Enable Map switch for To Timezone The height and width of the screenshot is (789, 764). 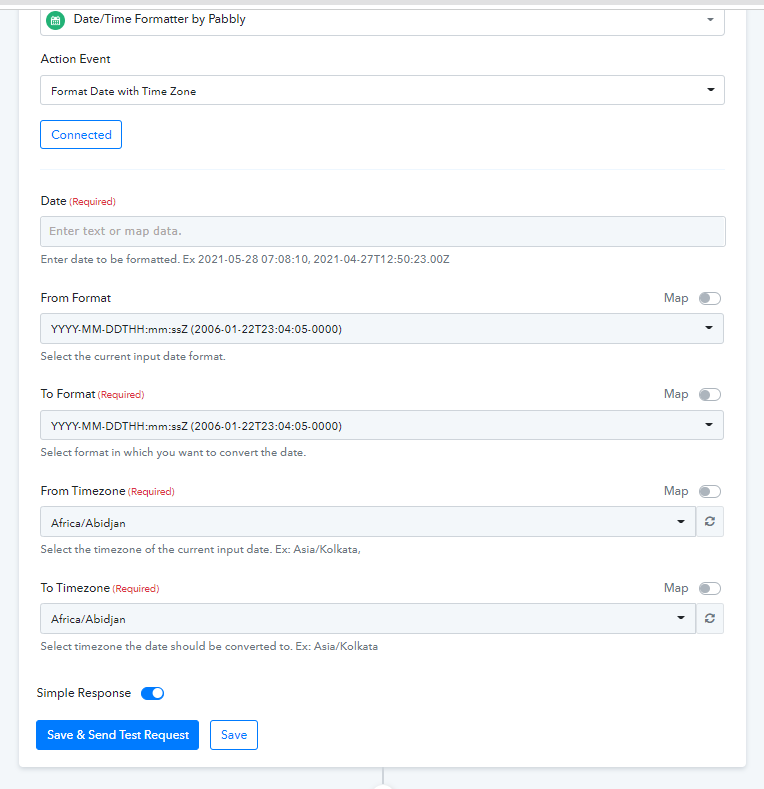[x=710, y=588]
